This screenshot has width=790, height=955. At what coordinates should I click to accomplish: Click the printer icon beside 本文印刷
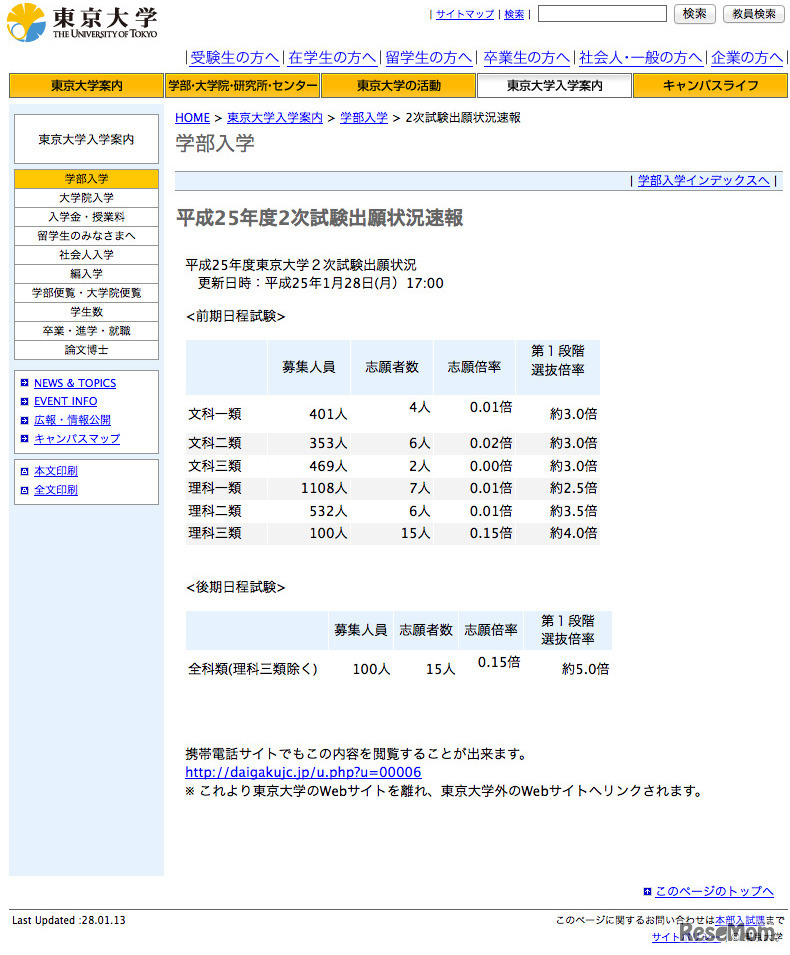[x=24, y=471]
